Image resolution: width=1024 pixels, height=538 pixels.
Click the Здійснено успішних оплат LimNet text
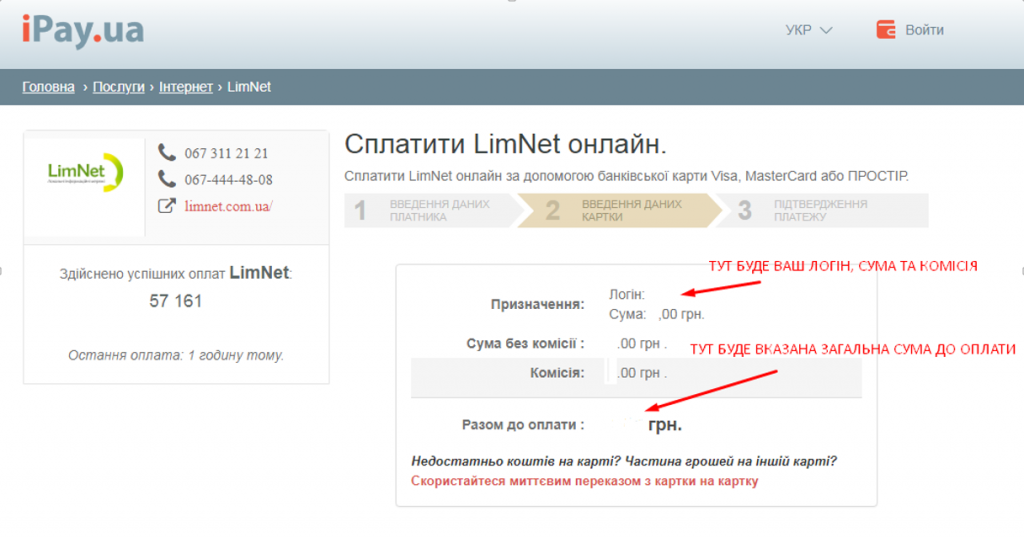coord(176,273)
